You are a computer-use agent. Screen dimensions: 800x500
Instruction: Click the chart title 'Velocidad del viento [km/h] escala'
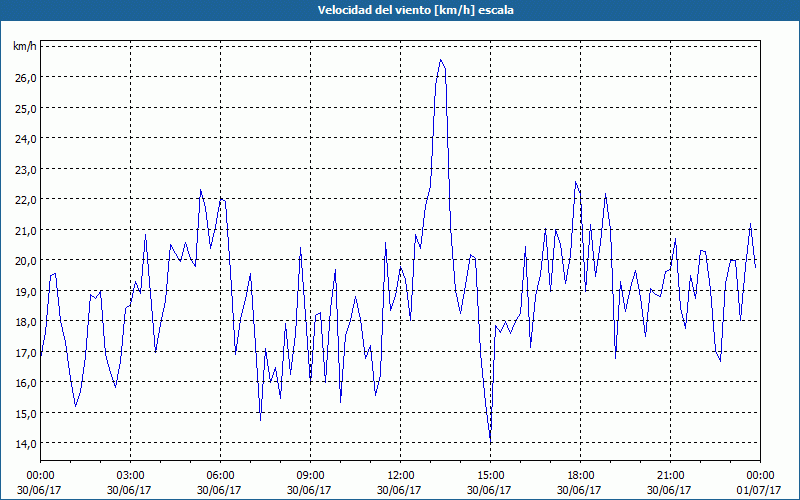tap(415, 10)
